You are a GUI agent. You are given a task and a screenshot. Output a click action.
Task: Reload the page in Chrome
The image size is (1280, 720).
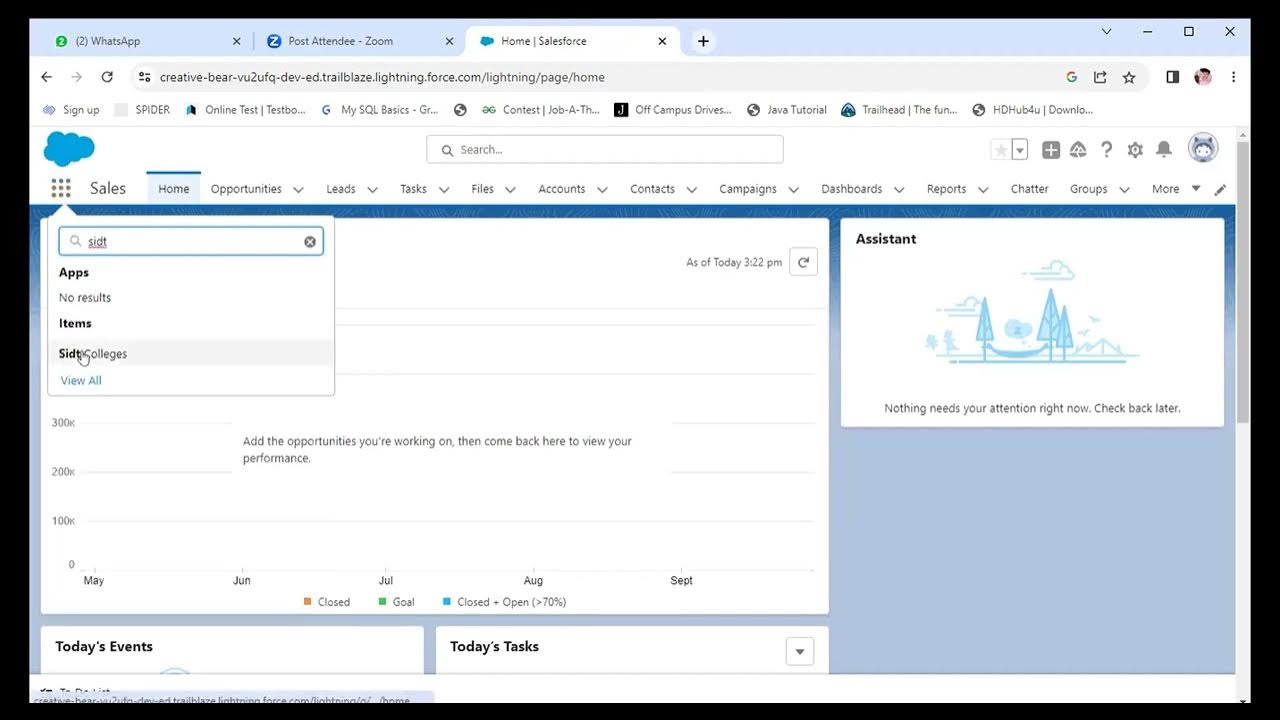[x=107, y=77]
